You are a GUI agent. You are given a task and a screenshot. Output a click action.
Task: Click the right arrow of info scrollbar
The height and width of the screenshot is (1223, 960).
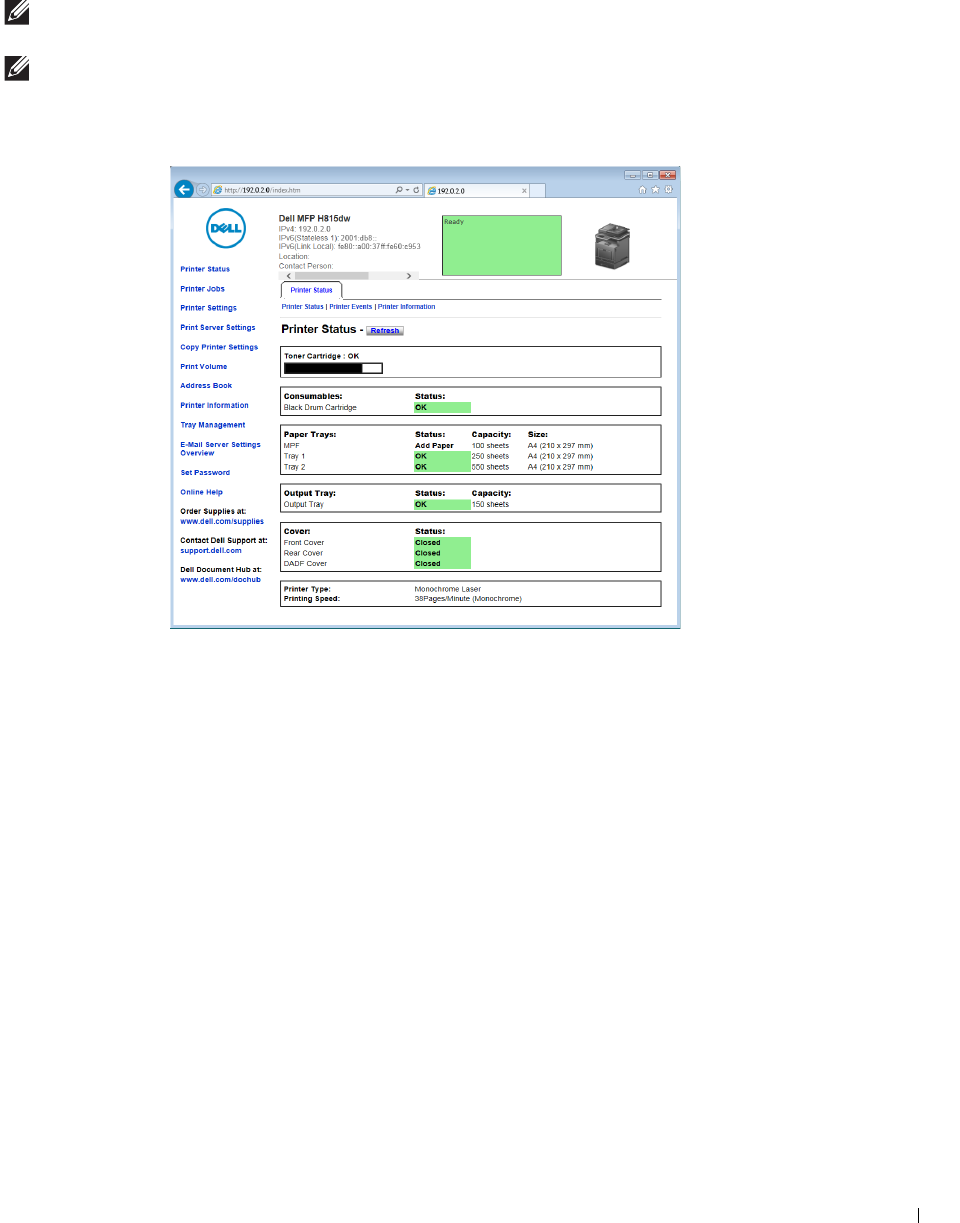409,275
